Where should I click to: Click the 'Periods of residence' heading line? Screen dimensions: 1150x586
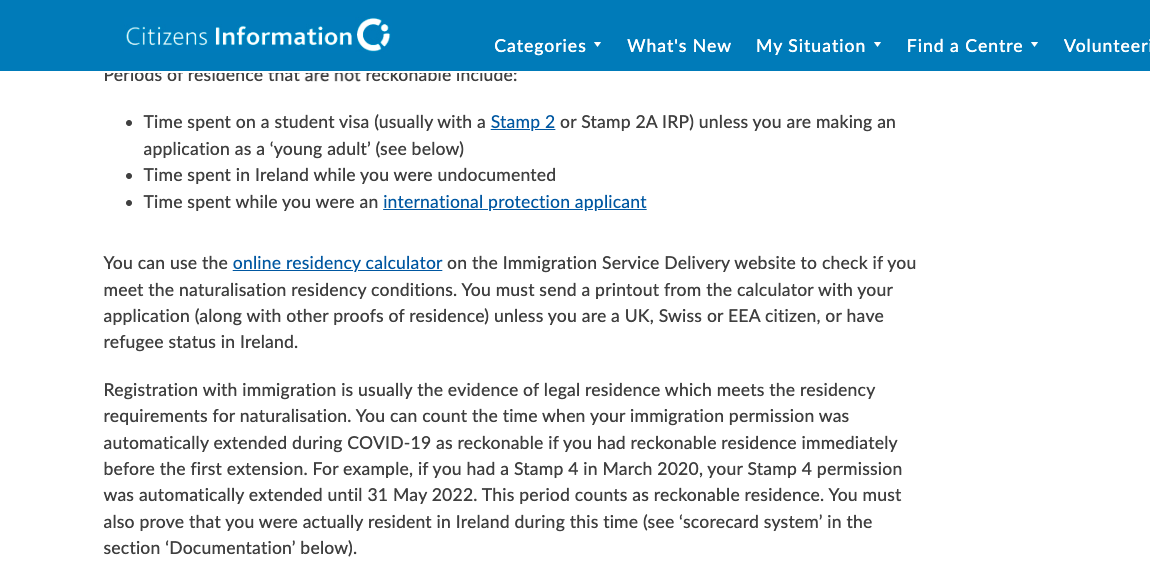[310, 76]
